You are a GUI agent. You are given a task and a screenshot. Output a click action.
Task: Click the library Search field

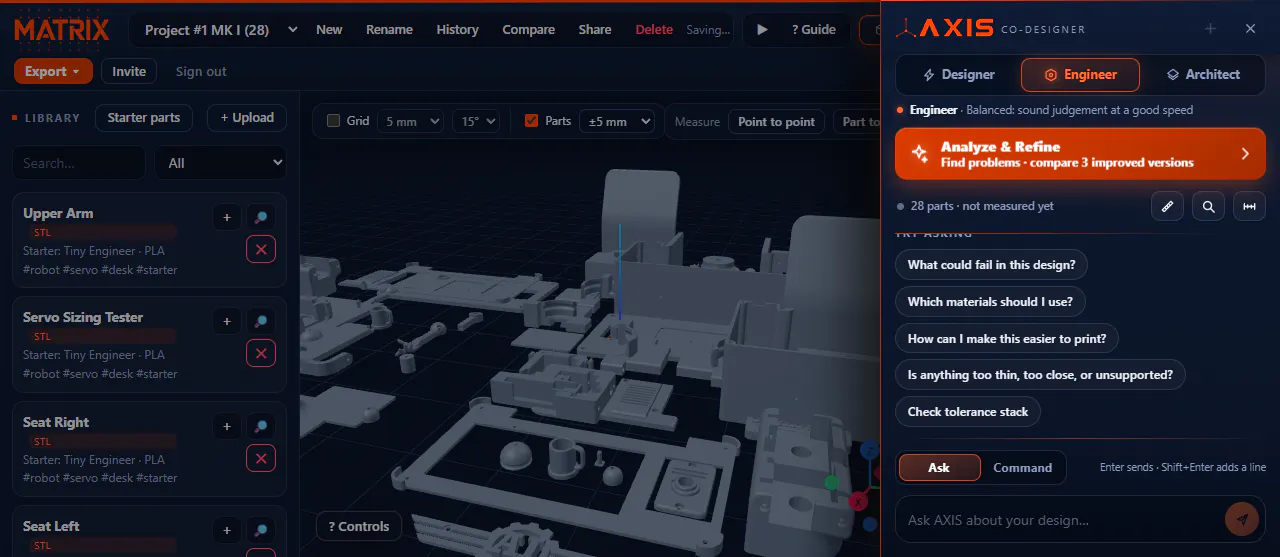79,163
